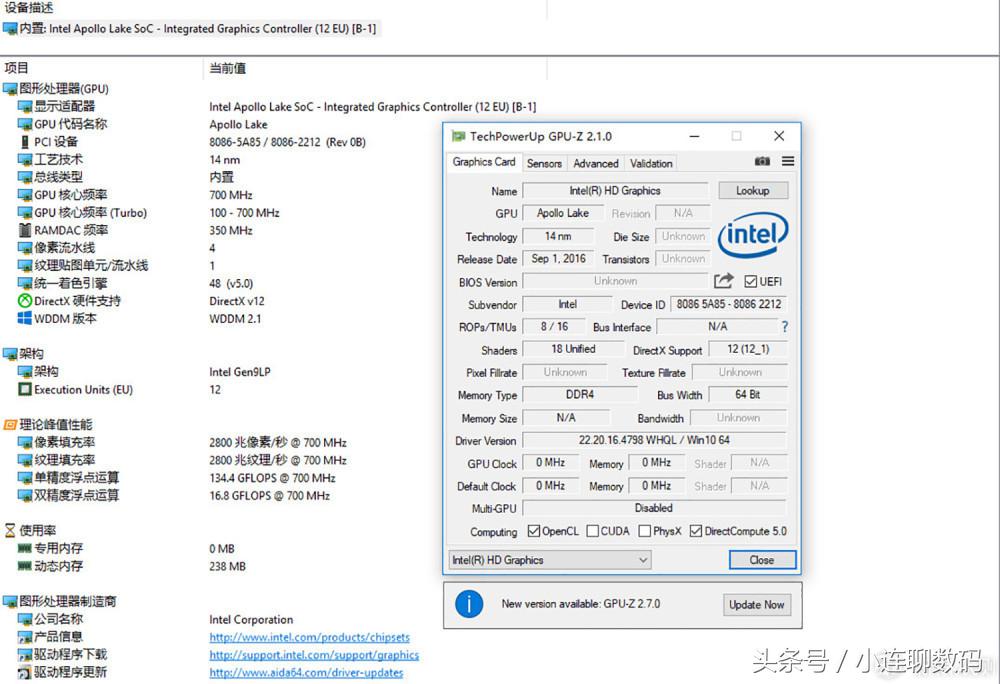Click the Execution Units (EU) row icon
The height and width of the screenshot is (684, 1000).
click(25, 389)
